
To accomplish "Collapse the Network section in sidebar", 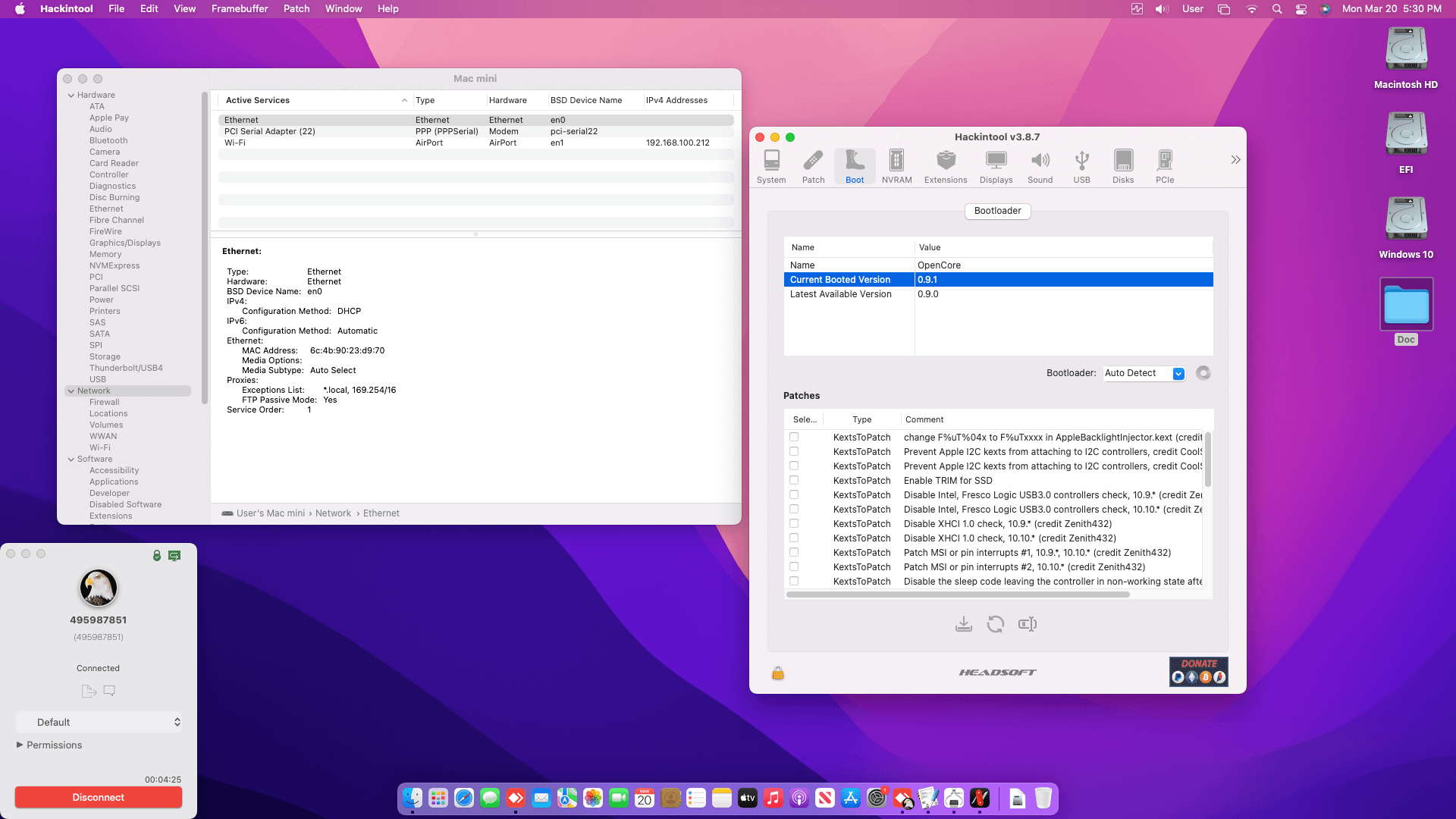I will coord(71,391).
